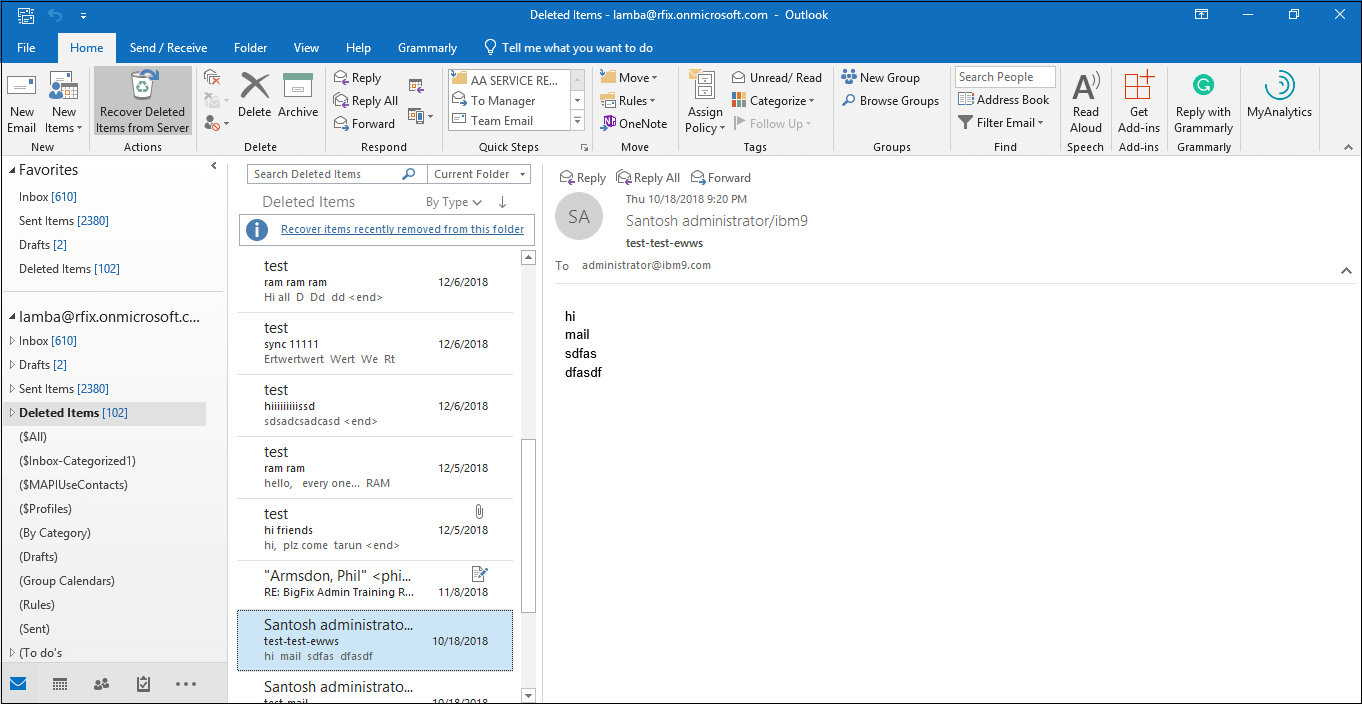Toggle sort order arrow in message list
This screenshot has height=704, width=1362.
tap(502, 202)
